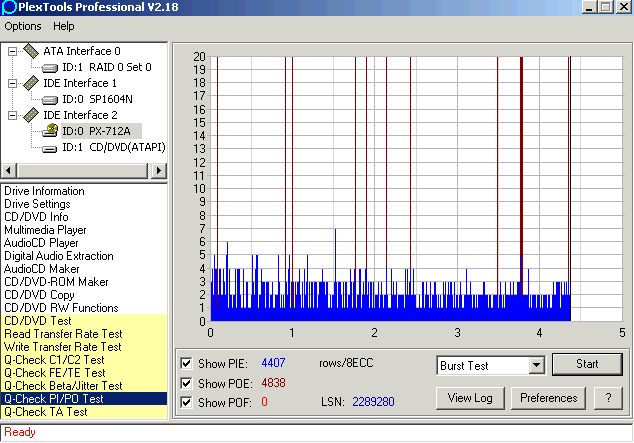Click the CD/DVD(ATAPI) drive icon
634x443 pixels.
click(49, 147)
